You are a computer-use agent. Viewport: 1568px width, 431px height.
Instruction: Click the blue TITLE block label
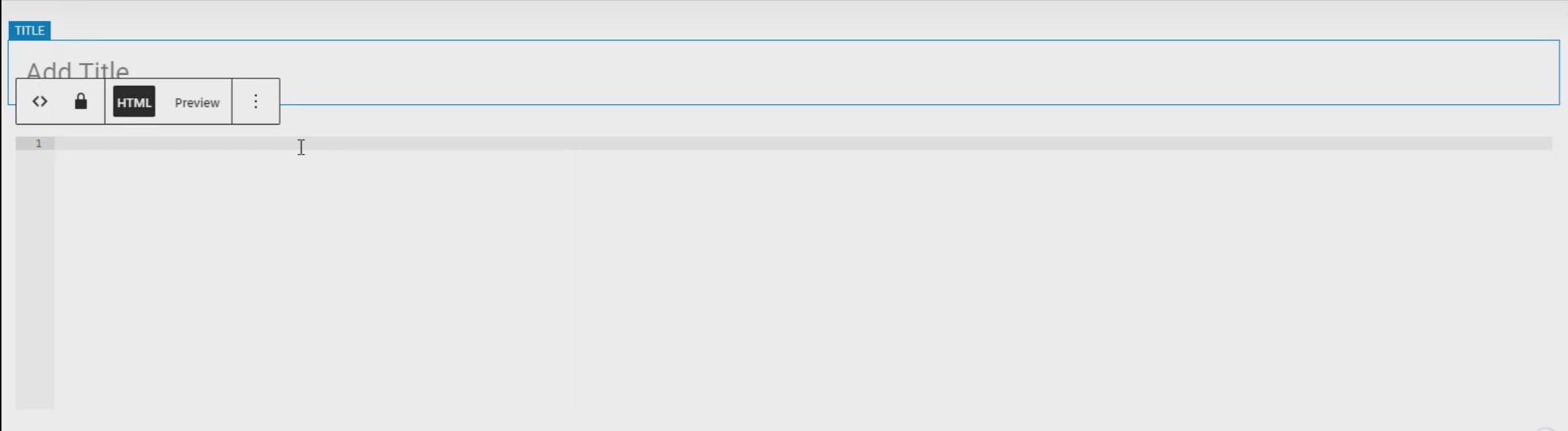point(29,31)
